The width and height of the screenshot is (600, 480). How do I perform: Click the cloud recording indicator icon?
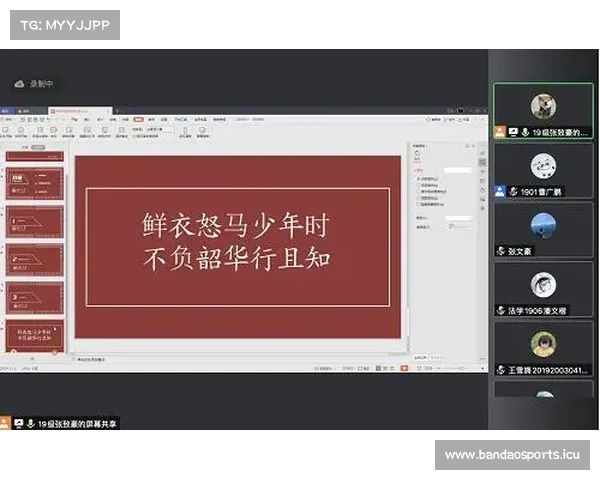click(x=19, y=84)
